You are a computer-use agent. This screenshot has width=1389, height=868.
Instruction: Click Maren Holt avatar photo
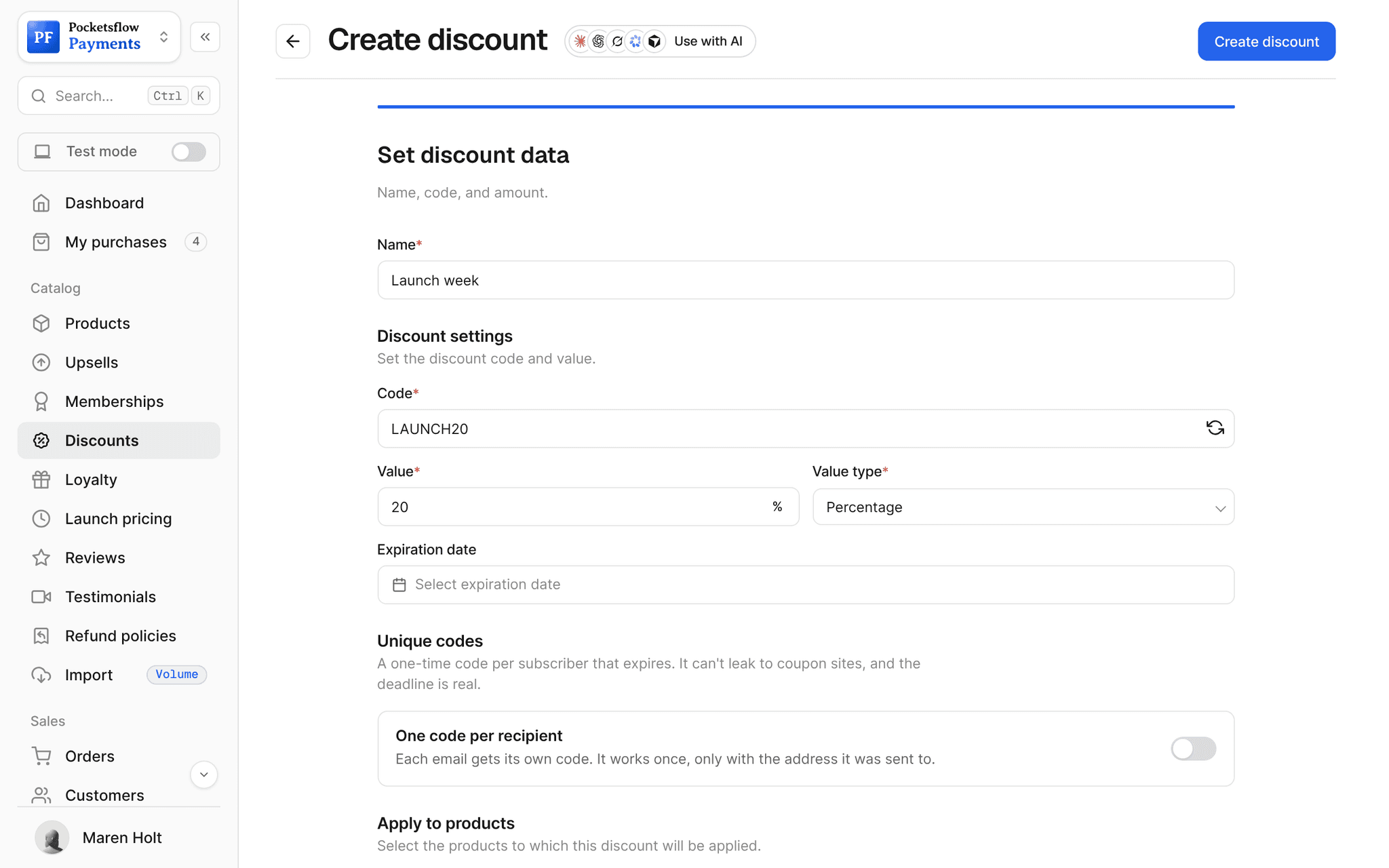52,837
